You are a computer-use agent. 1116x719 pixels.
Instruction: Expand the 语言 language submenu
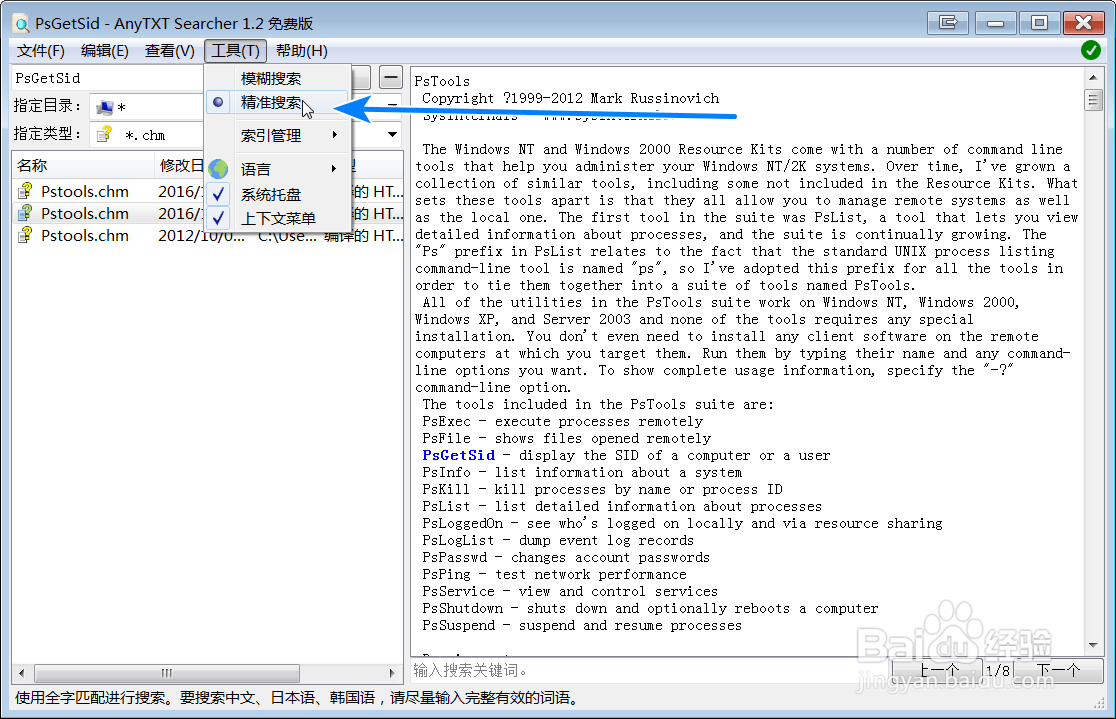(x=279, y=169)
